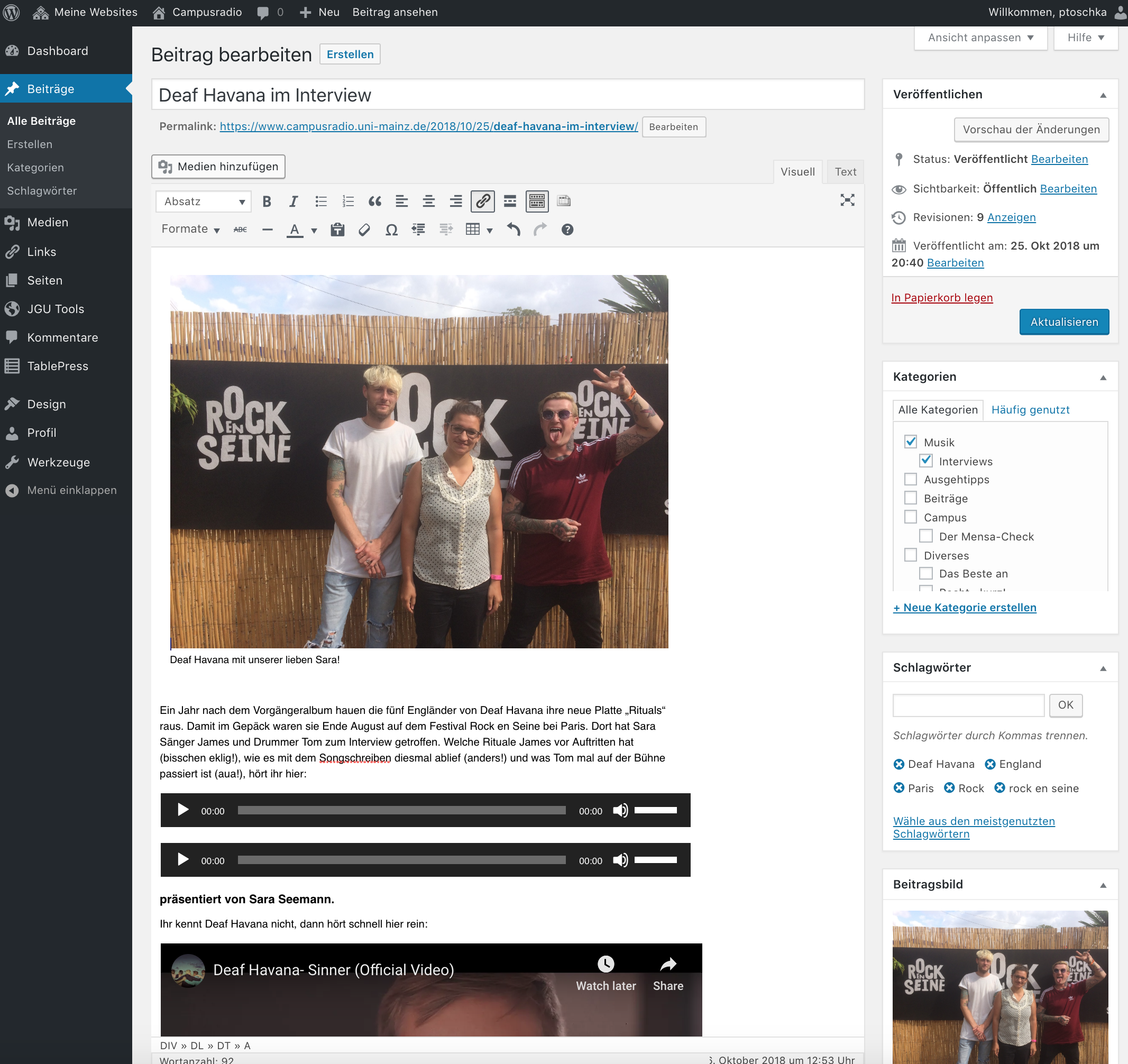This screenshot has height=1064, width=1128.
Task: Check the Das Beste an category
Action: point(926,574)
